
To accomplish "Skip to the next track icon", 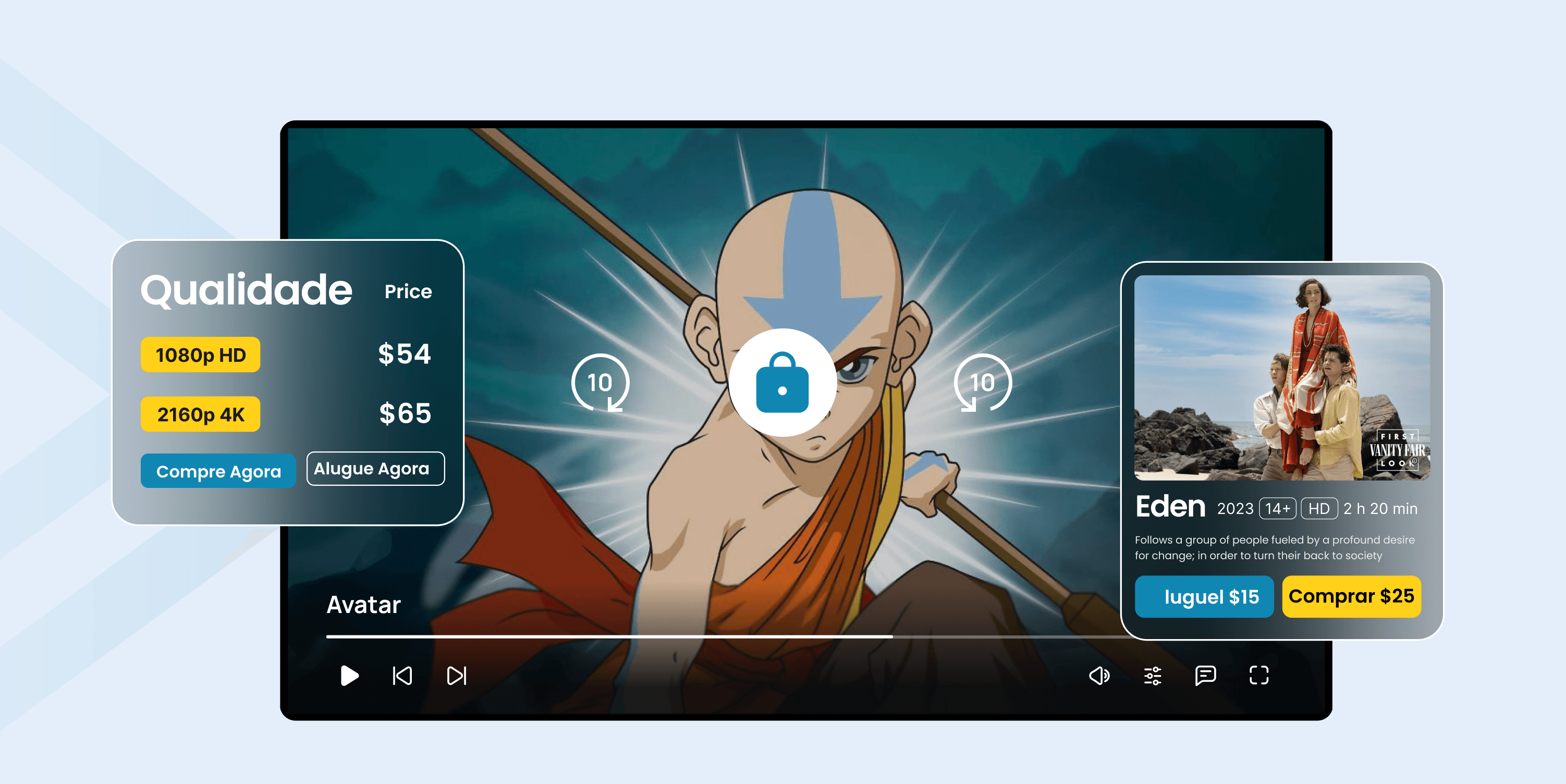I will click(x=457, y=675).
